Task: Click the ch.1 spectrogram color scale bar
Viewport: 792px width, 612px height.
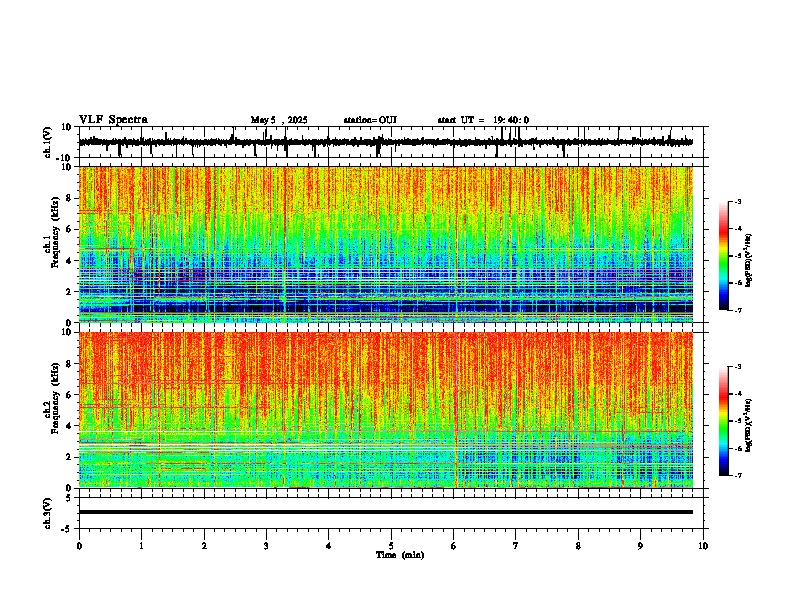Action: click(x=723, y=256)
